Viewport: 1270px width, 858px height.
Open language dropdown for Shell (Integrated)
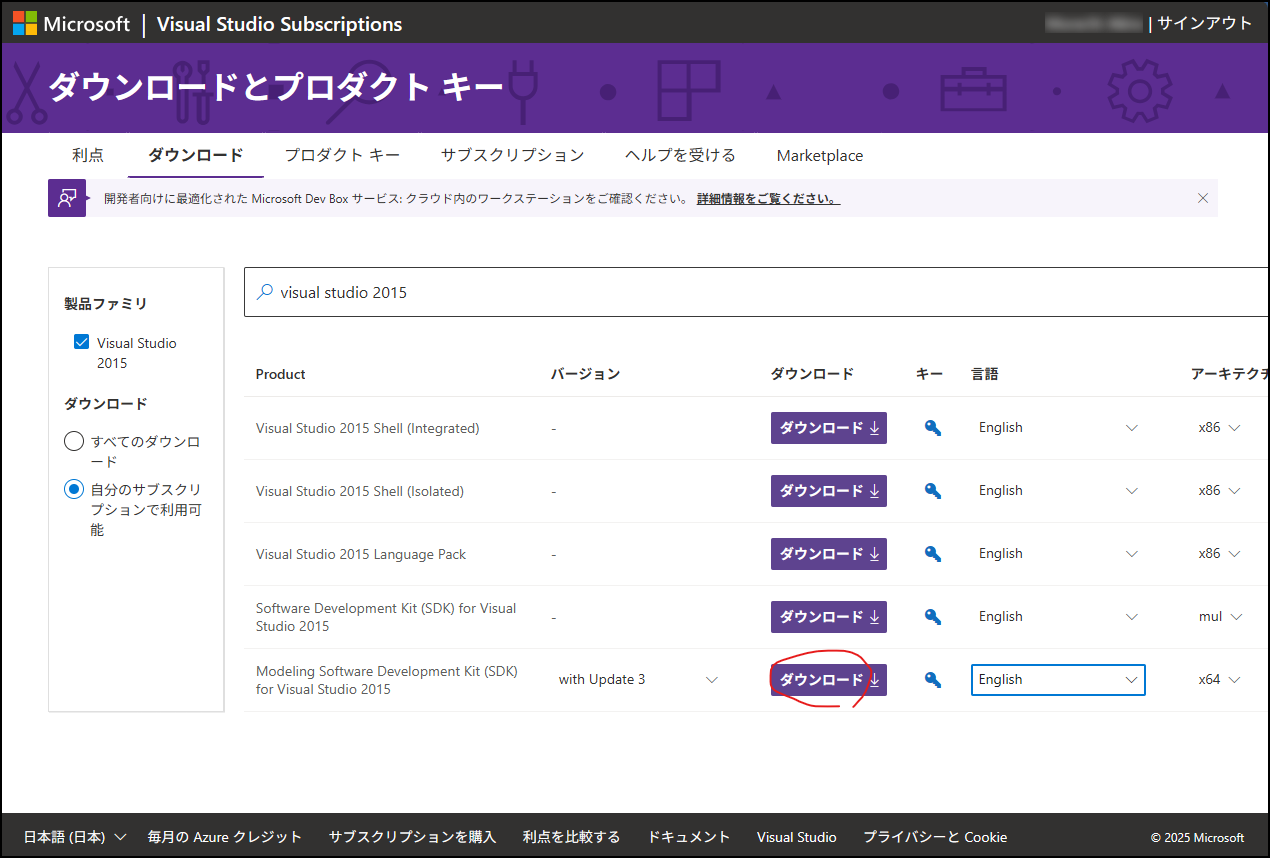tap(1058, 428)
